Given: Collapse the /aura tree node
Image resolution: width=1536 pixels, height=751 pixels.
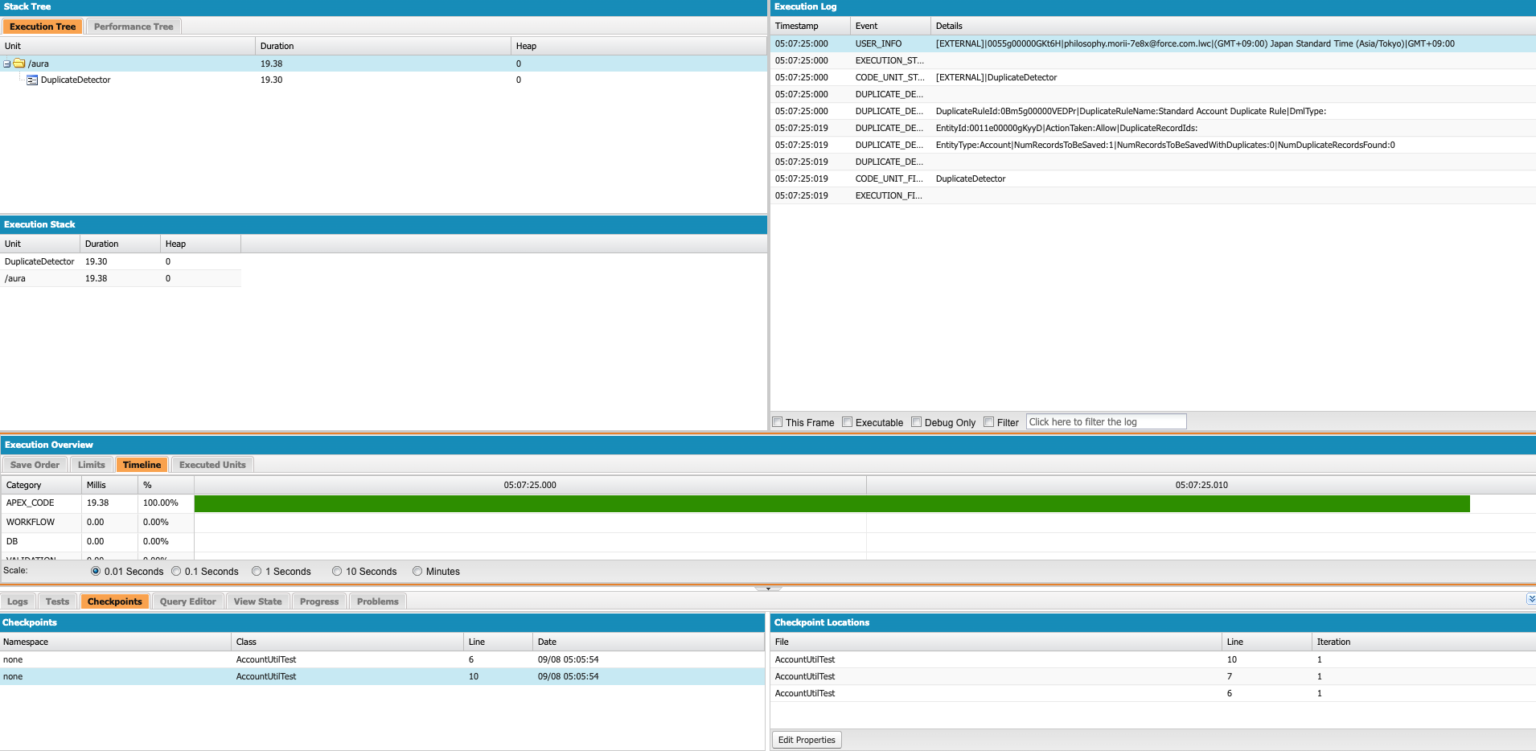Looking at the screenshot, I should tap(8, 63).
